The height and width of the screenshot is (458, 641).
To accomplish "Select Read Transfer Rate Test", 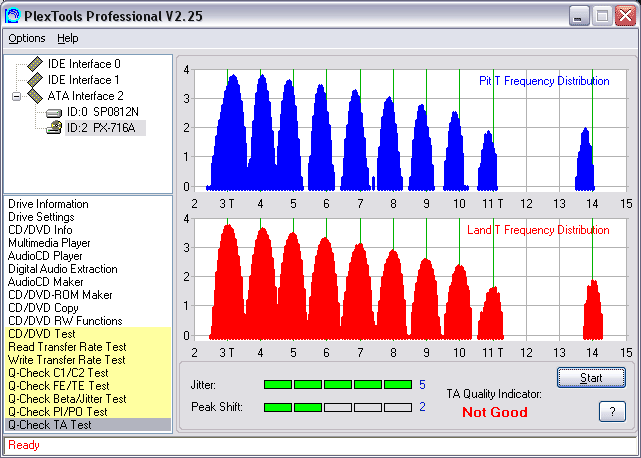I will [x=88, y=347].
